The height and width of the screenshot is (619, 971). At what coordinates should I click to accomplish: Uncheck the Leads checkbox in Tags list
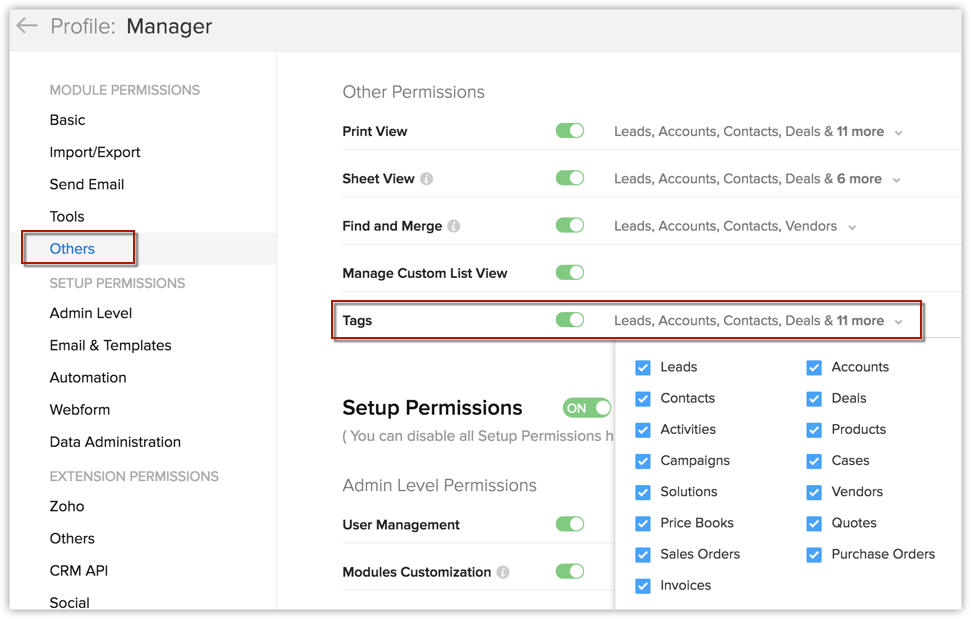pyautogui.click(x=643, y=368)
